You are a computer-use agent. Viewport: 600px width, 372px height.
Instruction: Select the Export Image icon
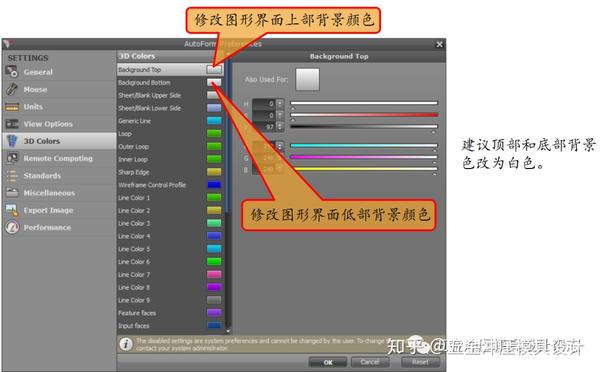pyautogui.click(x=12, y=210)
